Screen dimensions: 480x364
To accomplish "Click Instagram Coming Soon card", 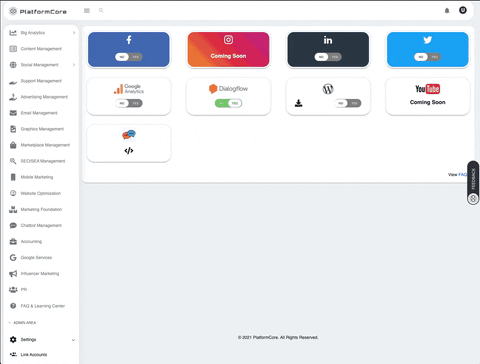I will point(228,50).
